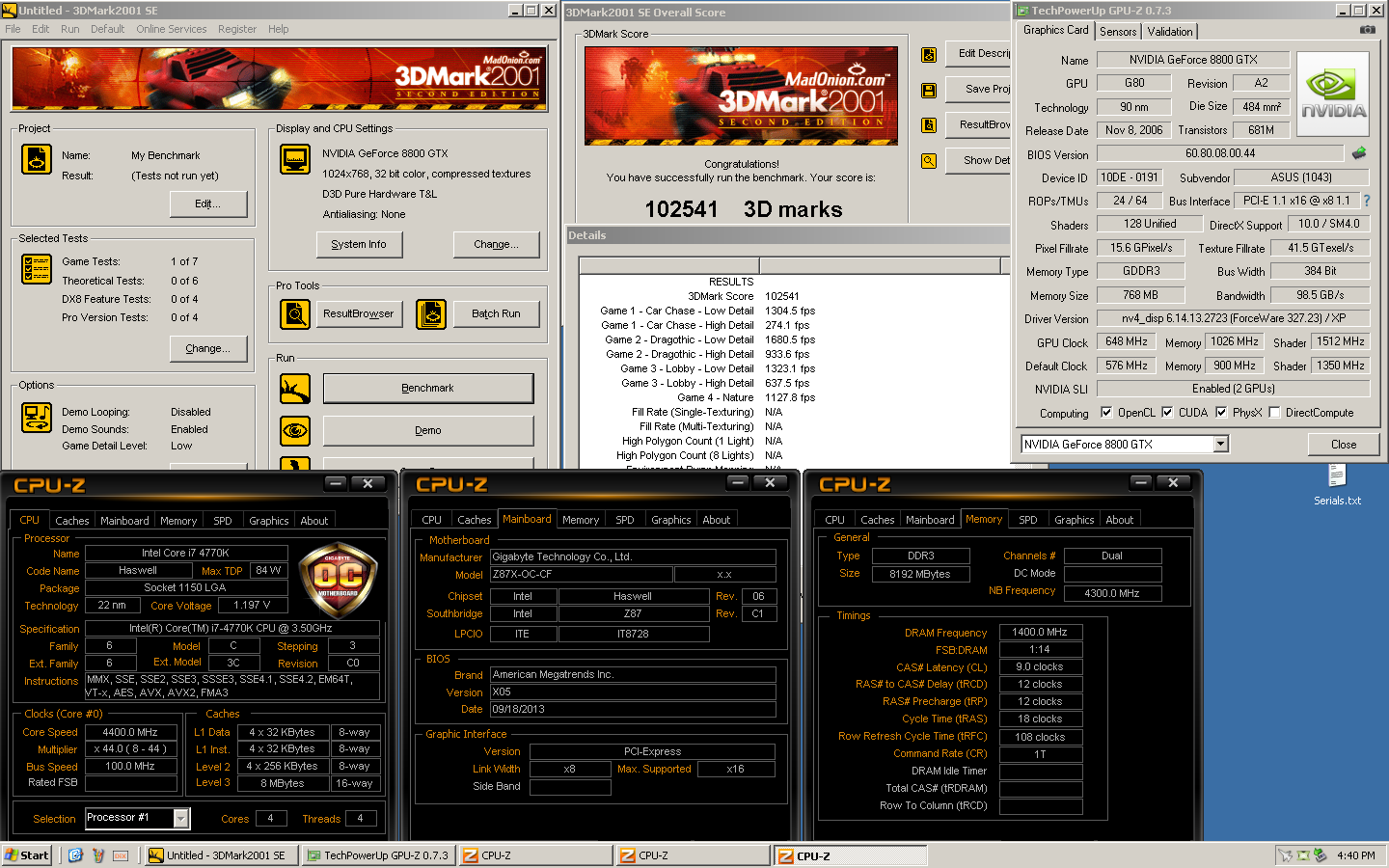Click the BIOS Version field 60.80.08.00.44
The image size is (1389, 868).
point(1219,153)
